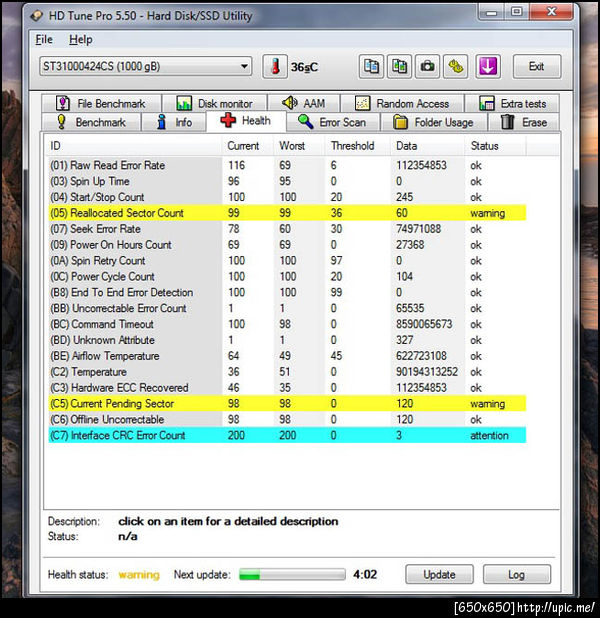The height and width of the screenshot is (618, 600).
Task: Switch to the Benchmark tab
Action: [x=91, y=122]
